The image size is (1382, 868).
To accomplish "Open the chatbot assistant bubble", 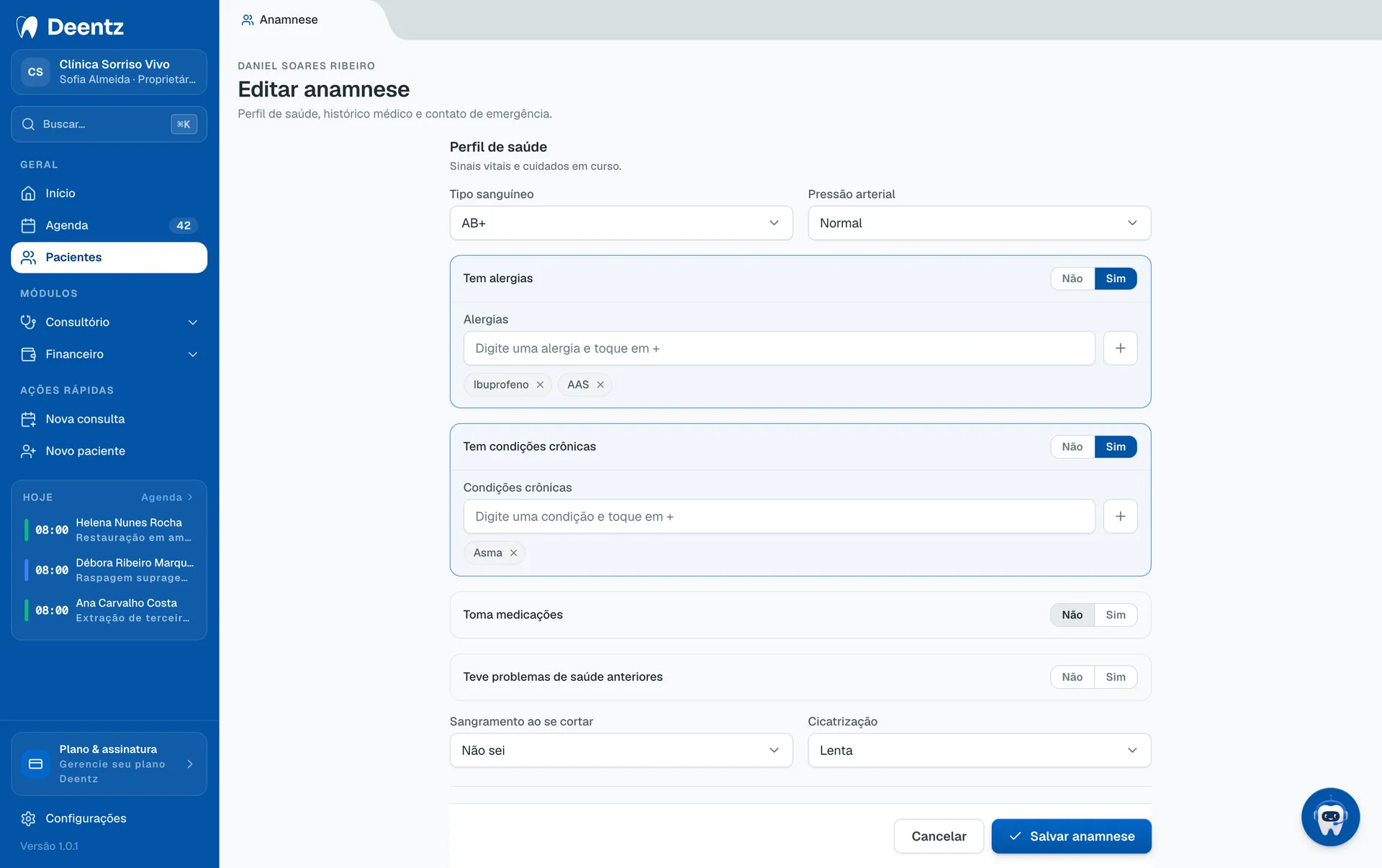I will (1330, 817).
